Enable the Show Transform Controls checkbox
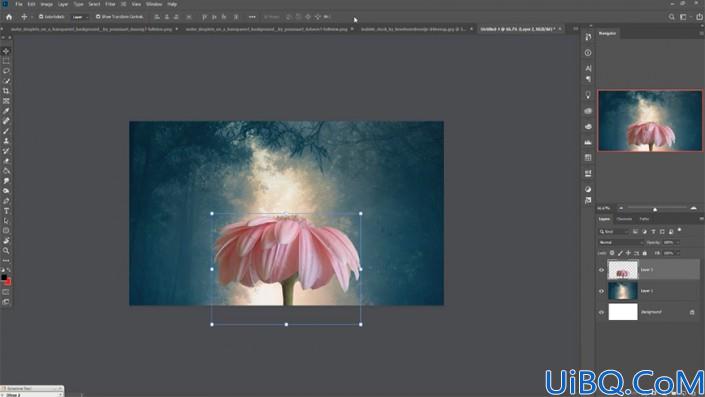Screen dimensions: 705x397 [x=98, y=17]
